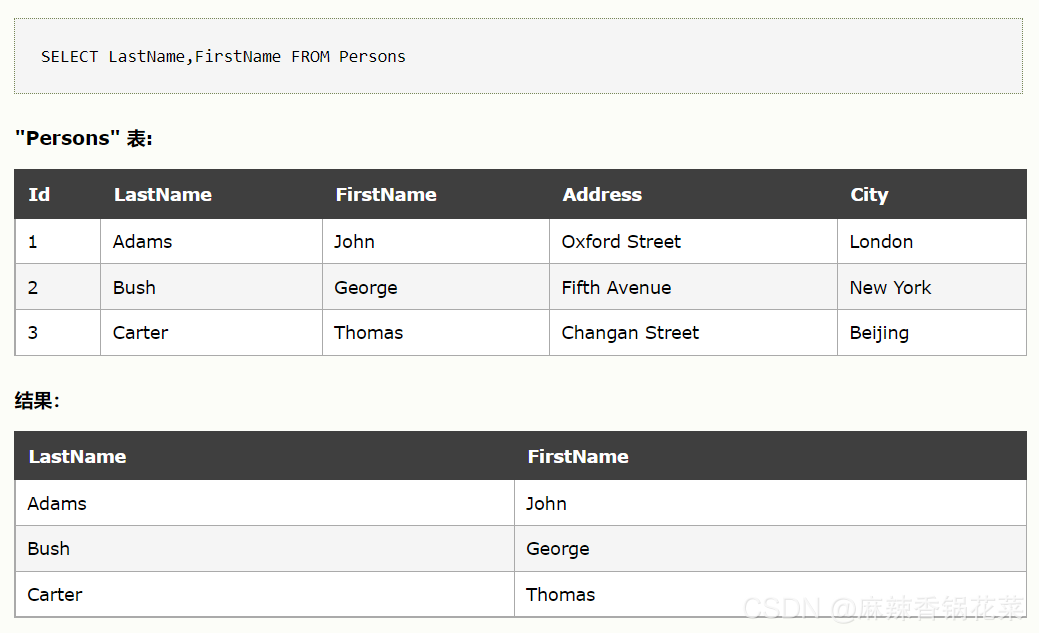Click the London city cell

(932, 241)
